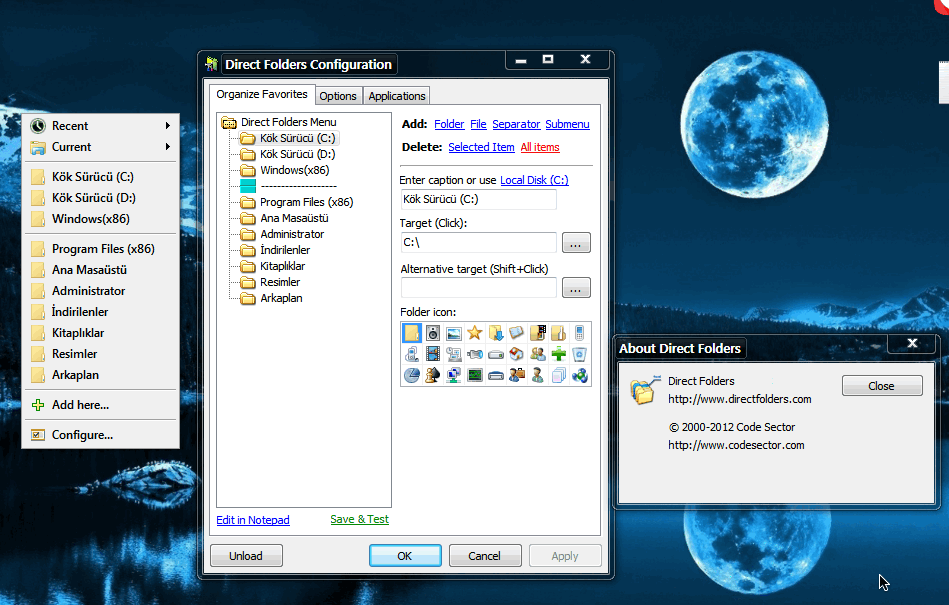
Task: Switch to the Applications tab
Action: (397, 96)
